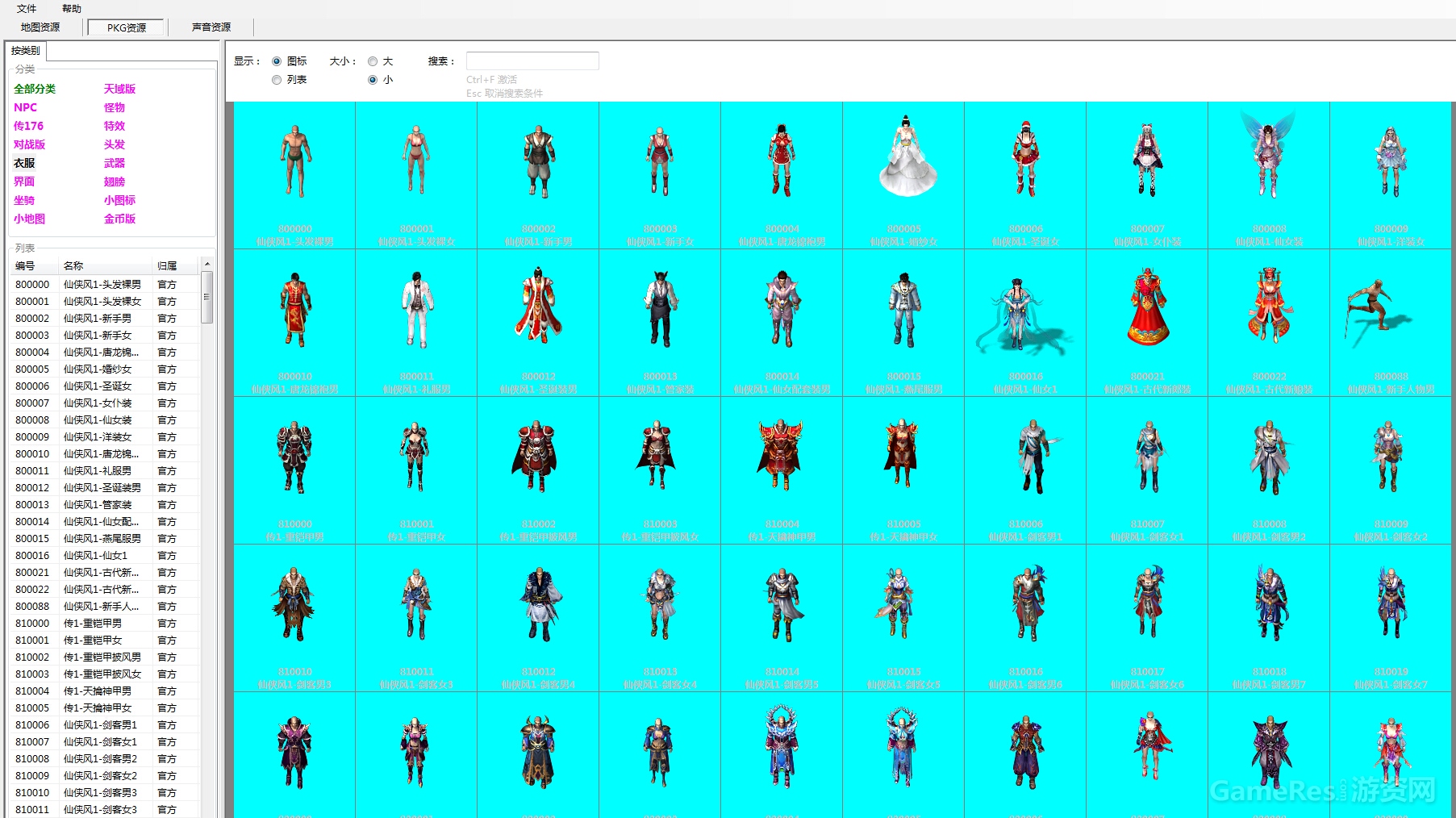
Task: Select ancient bride thumbnail 800022
Action: (1269, 323)
